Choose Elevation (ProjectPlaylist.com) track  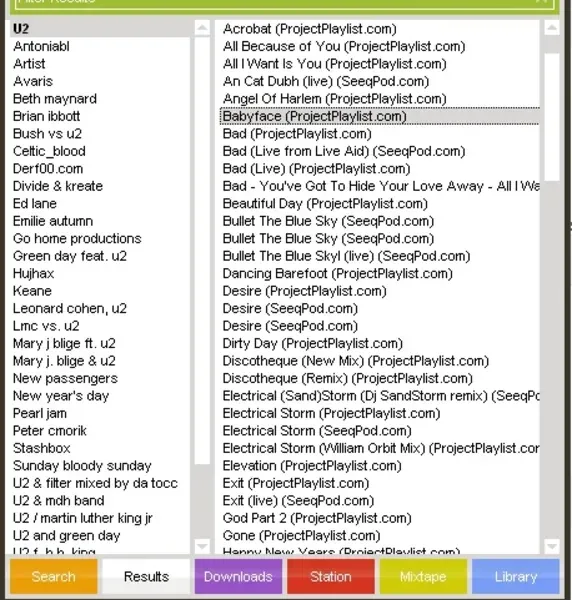coord(312,466)
